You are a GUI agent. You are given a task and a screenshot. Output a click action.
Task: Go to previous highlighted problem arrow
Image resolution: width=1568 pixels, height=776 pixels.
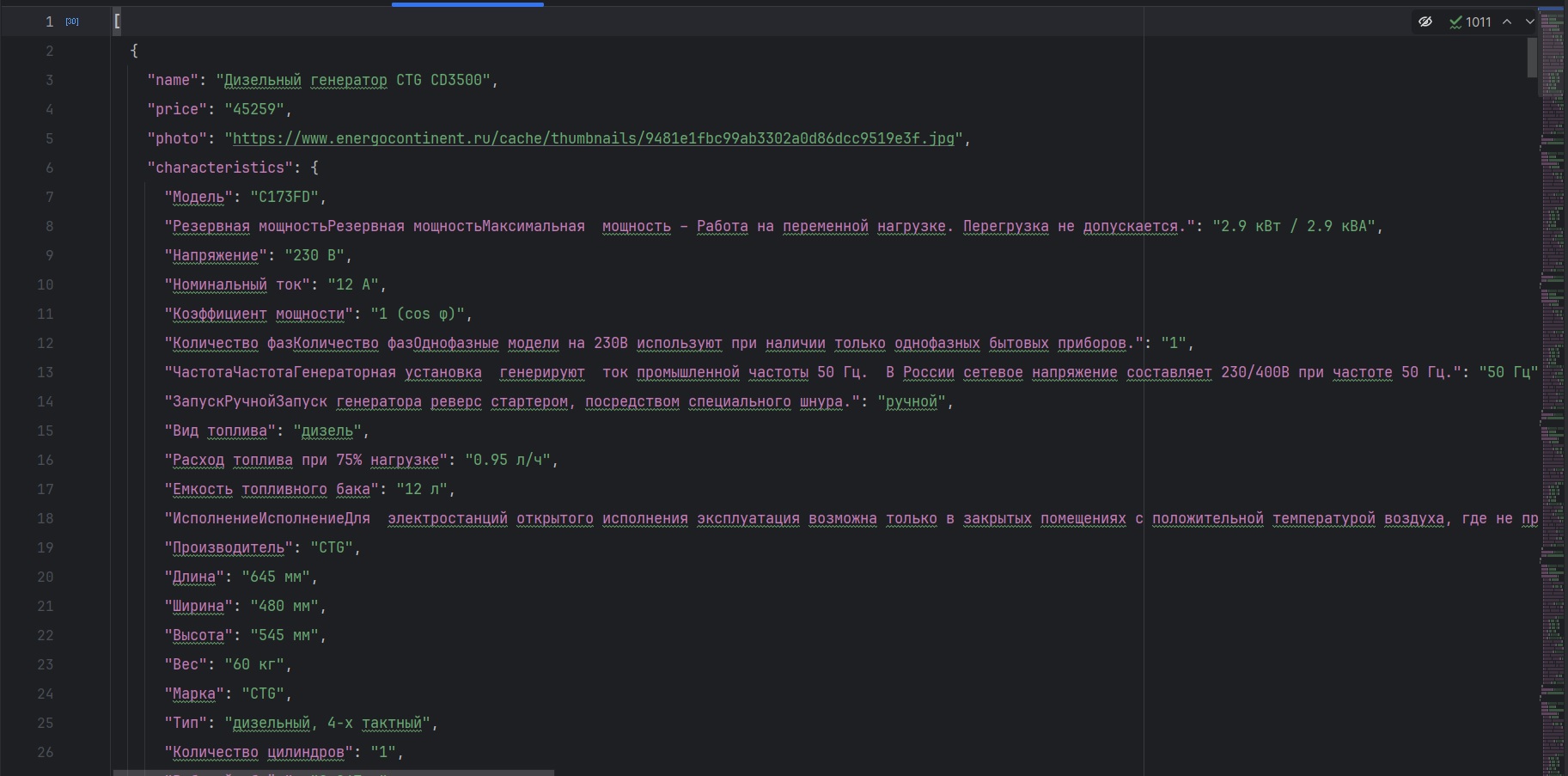pos(1507,21)
